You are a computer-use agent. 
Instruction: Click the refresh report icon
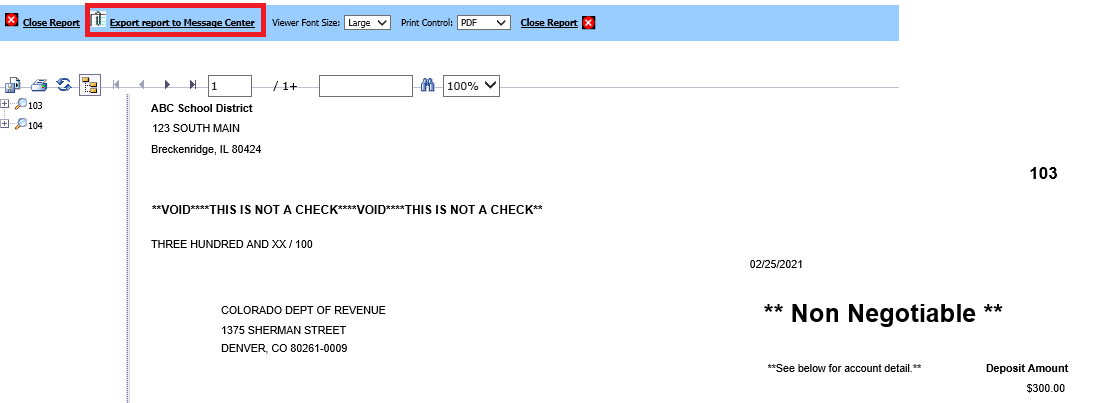coord(63,86)
